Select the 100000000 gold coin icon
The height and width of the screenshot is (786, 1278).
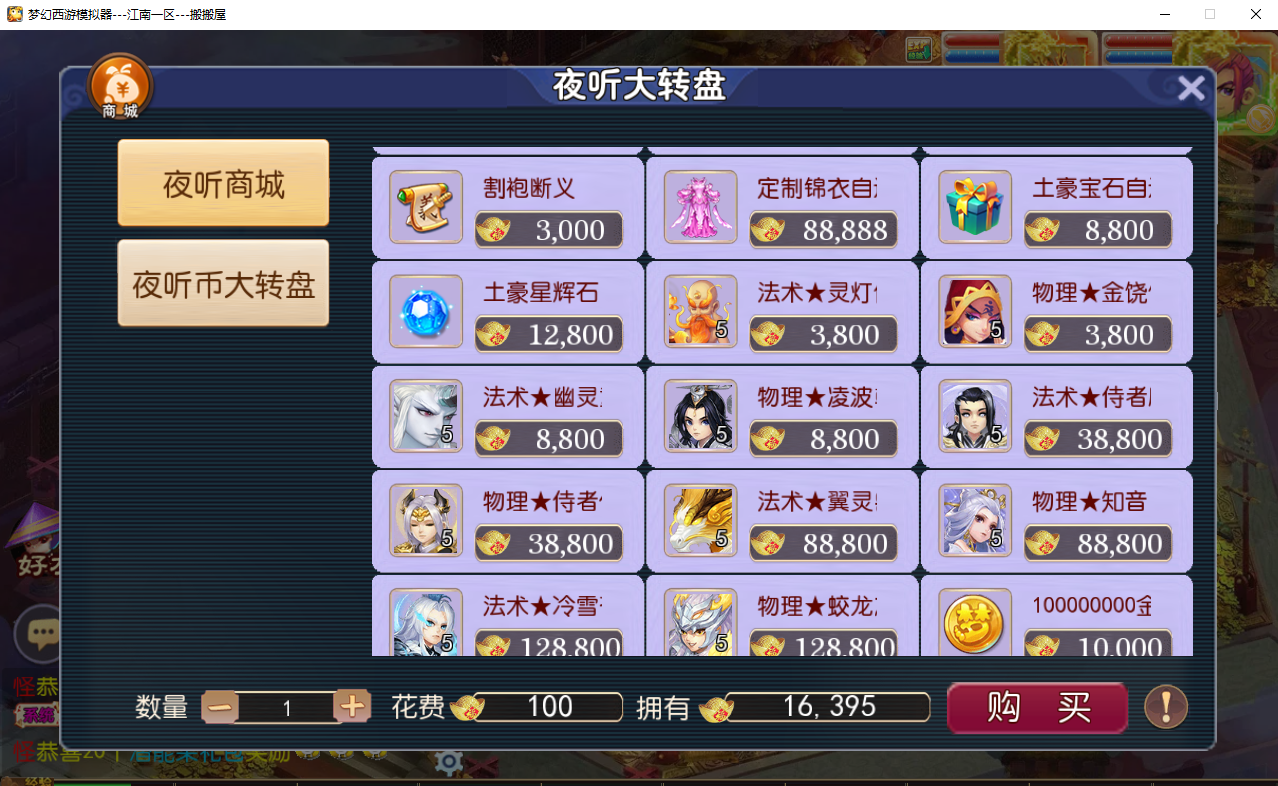pyautogui.click(x=975, y=623)
